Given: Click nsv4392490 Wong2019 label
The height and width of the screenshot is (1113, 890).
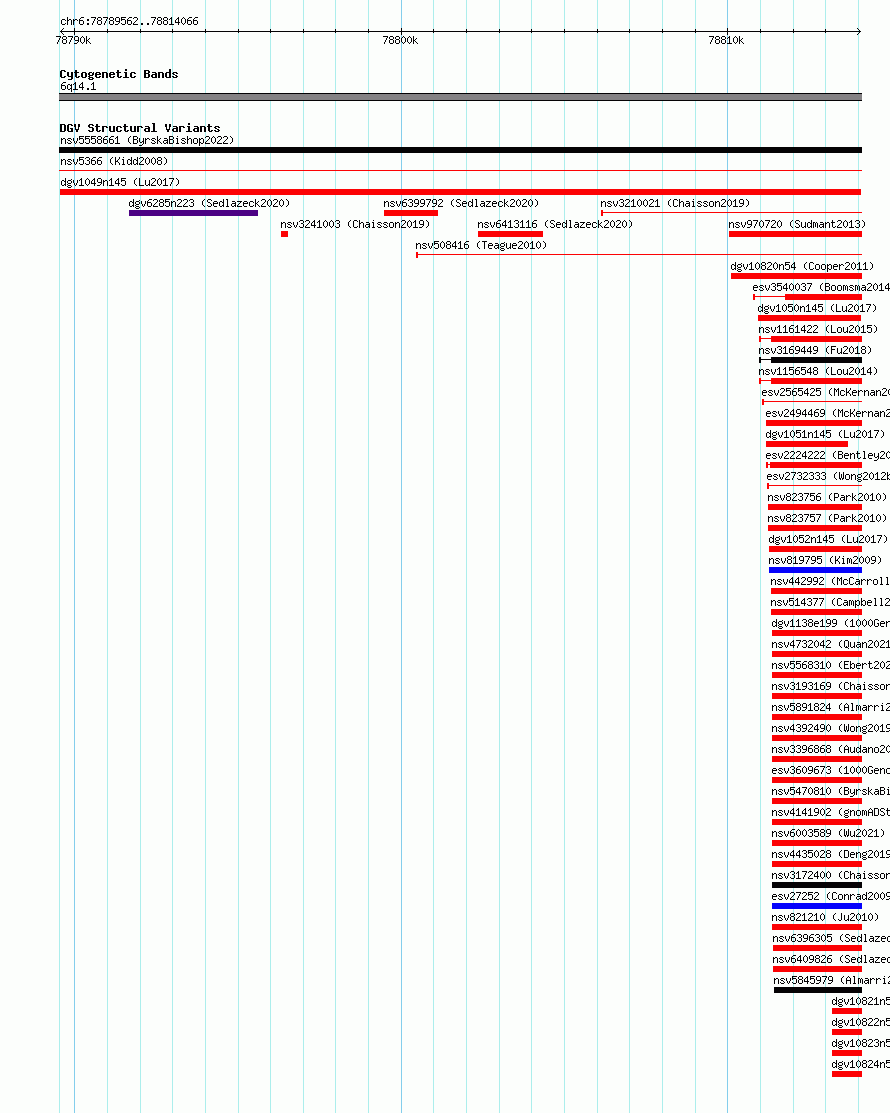Looking at the screenshot, I should pyautogui.click(x=830, y=728).
